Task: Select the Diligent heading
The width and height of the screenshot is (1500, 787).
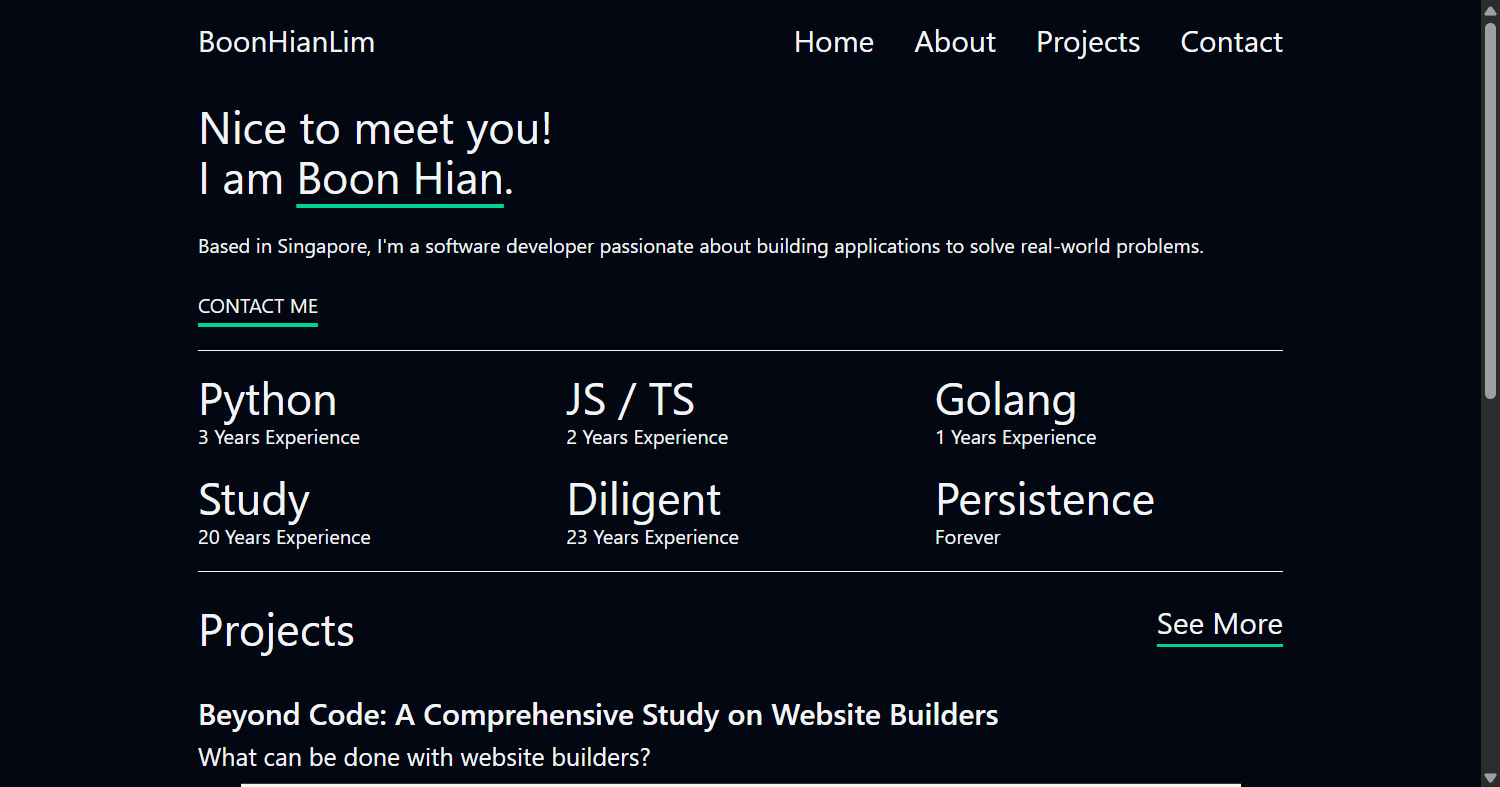Action: pos(644,500)
